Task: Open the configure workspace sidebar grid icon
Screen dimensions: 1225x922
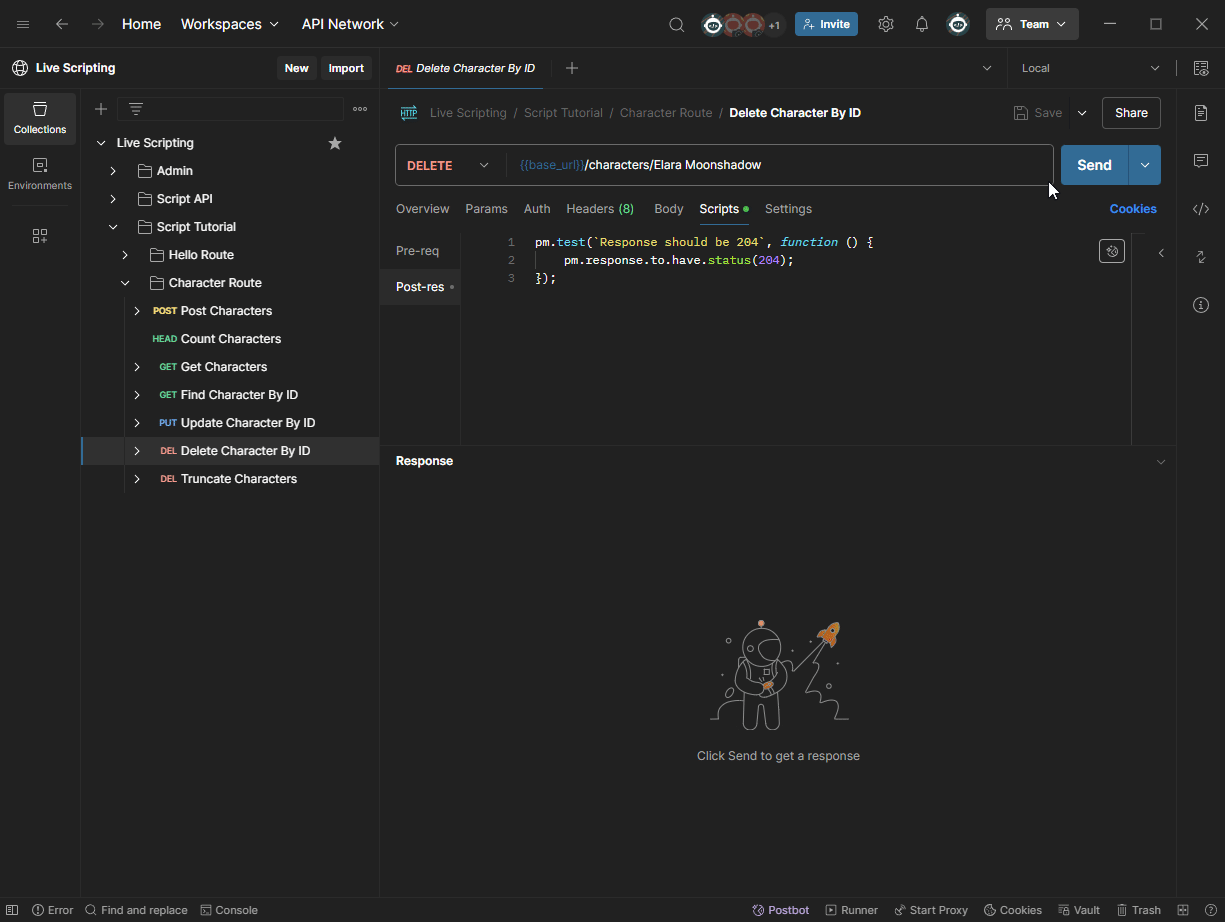Action: [x=40, y=236]
